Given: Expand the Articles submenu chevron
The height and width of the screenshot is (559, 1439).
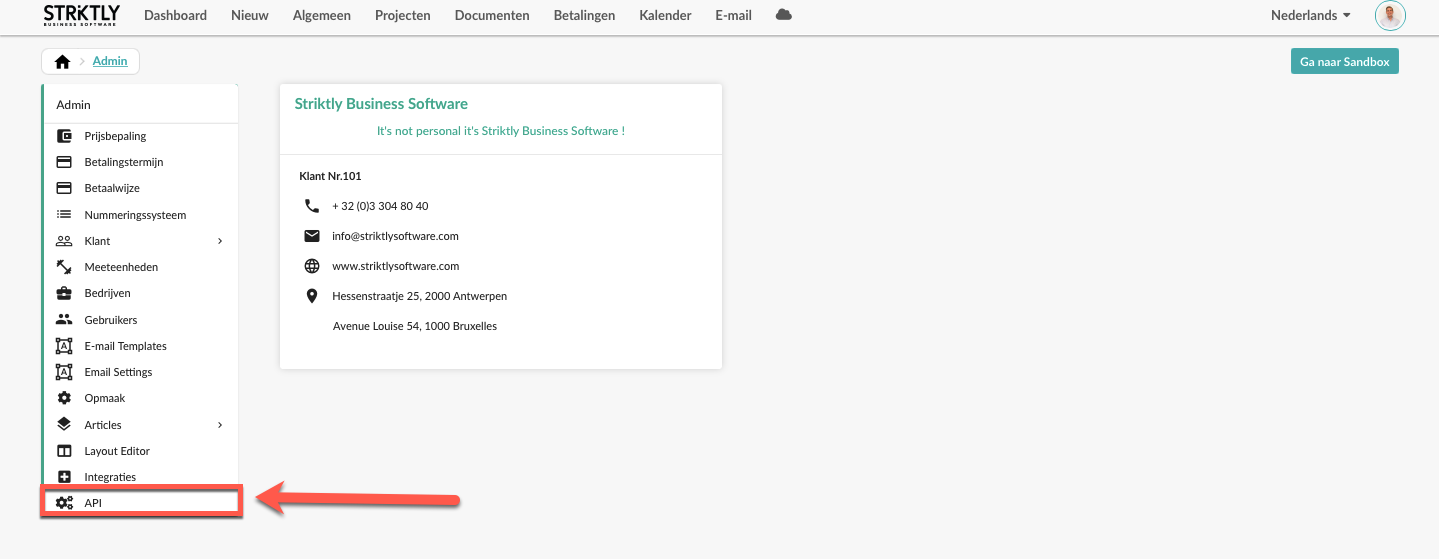Looking at the screenshot, I should [220, 425].
